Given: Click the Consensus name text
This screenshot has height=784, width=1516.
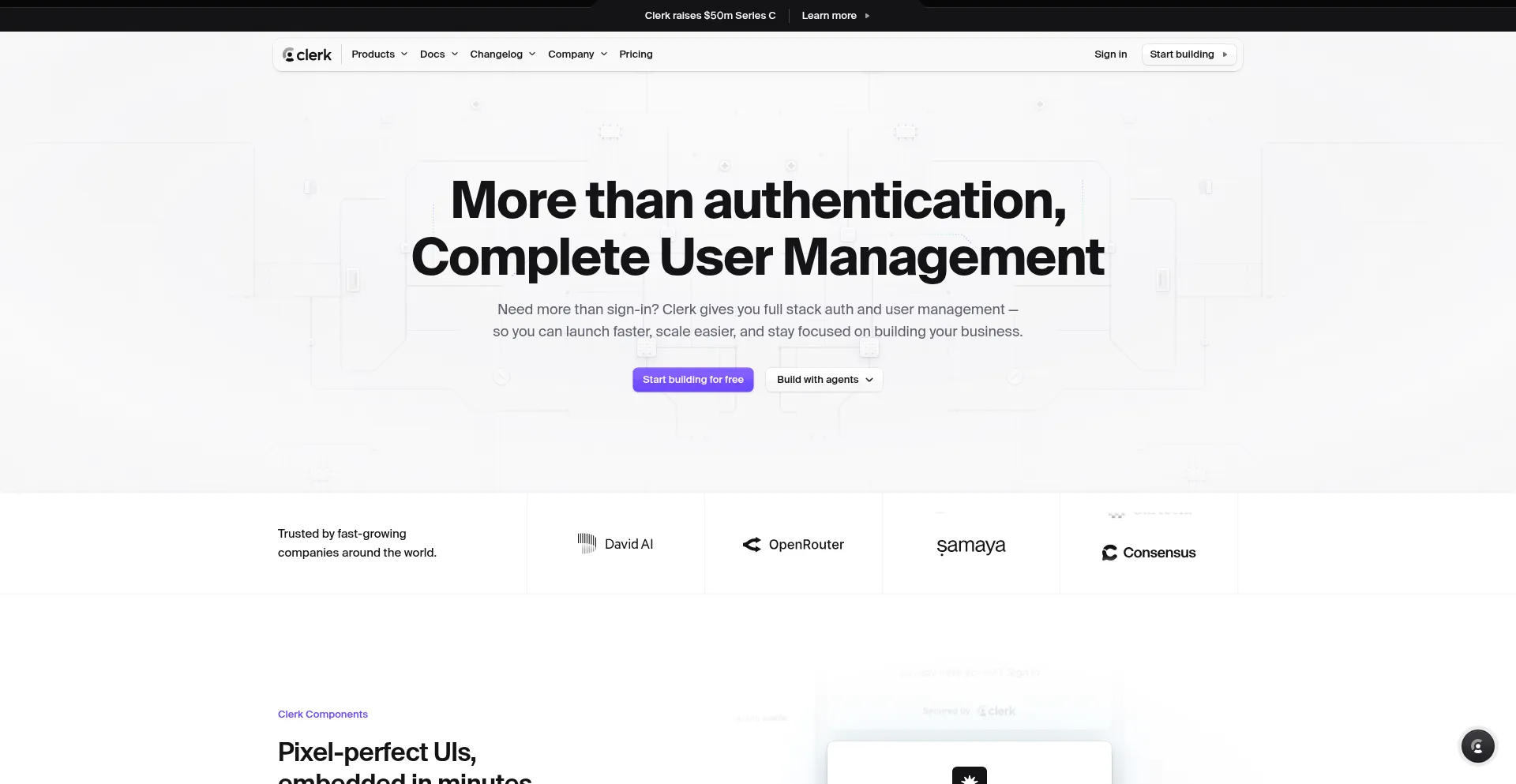Looking at the screenshot, I should [1159, 553].
